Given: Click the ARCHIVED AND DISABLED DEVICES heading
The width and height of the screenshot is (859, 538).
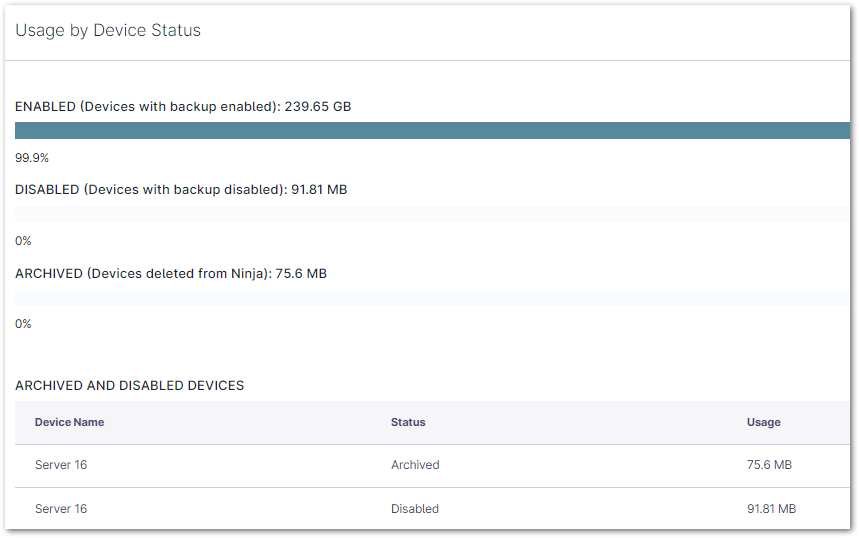Looking at the screenshot, I should point(130,385).
